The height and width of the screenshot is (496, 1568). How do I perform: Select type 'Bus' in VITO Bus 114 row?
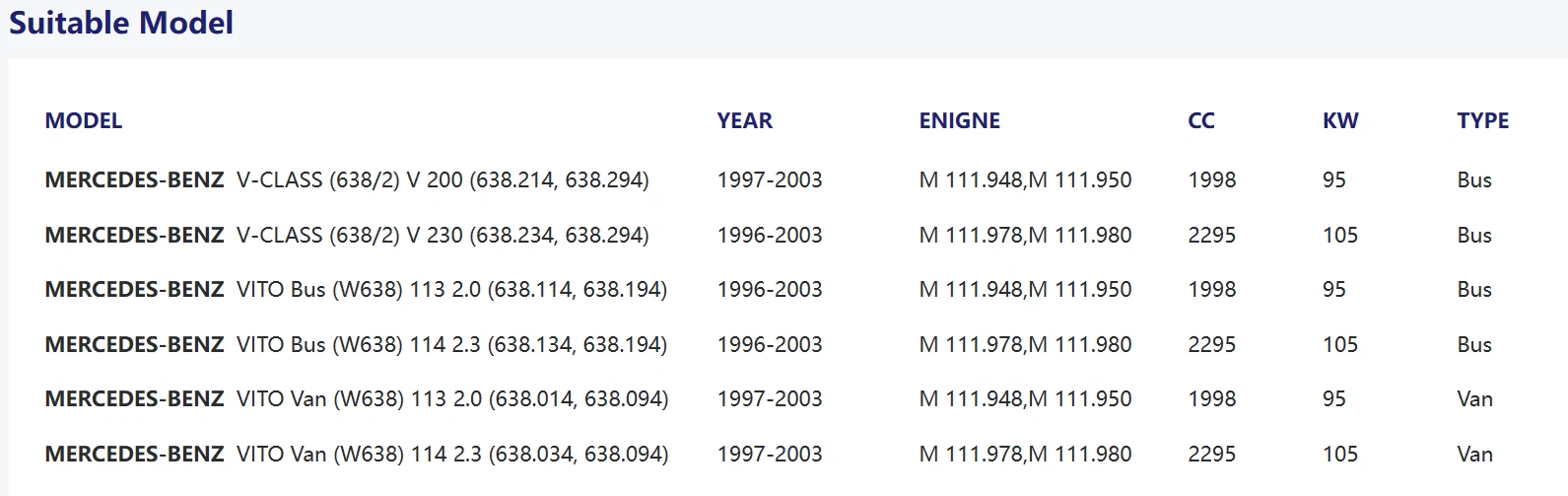1474,345
